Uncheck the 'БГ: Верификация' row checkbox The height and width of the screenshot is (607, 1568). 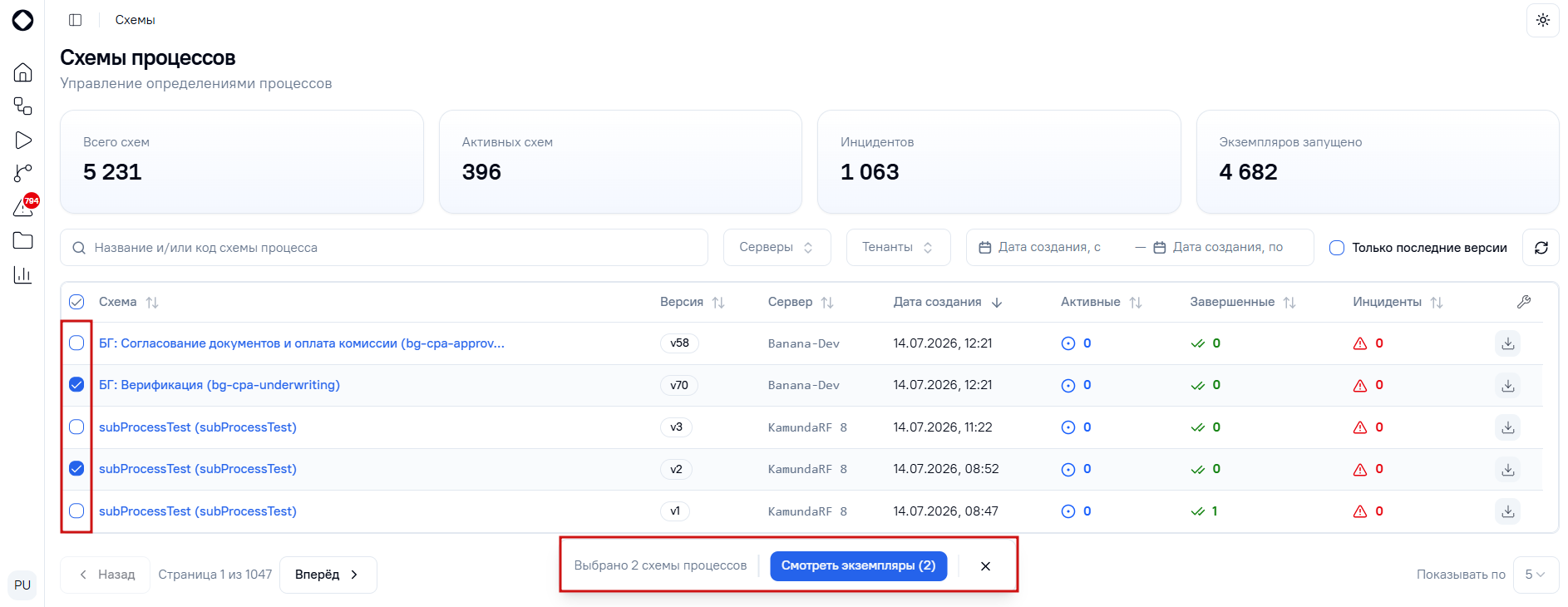tap(76, 385)
